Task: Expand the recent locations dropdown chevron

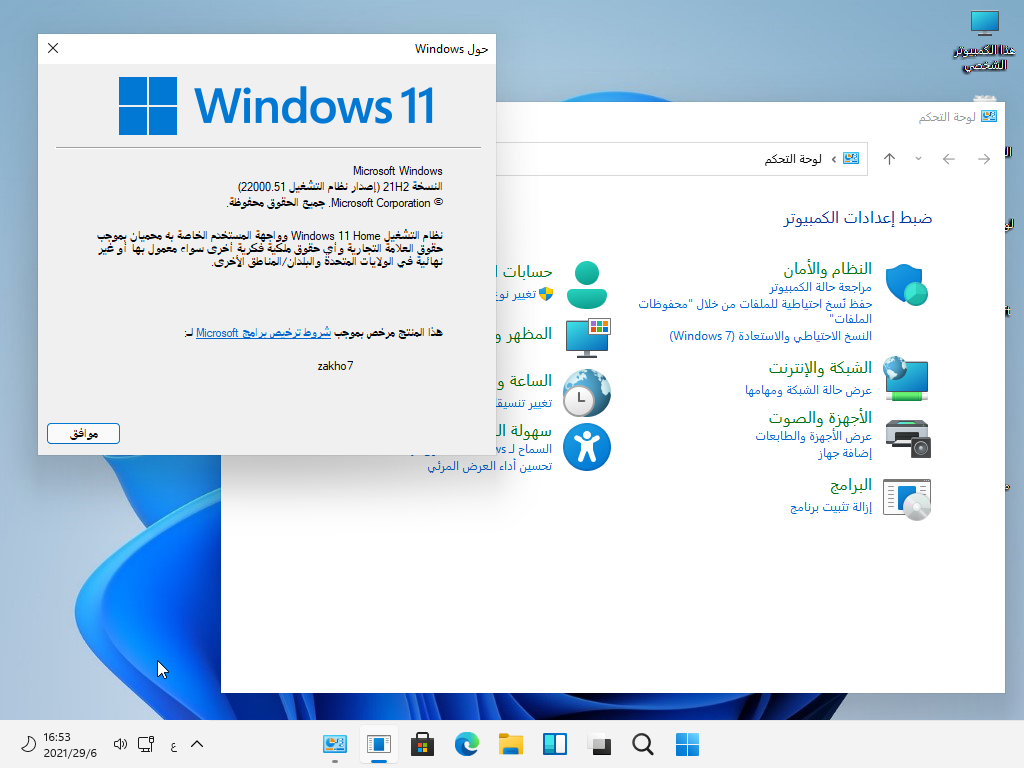Action: (x=918, y=159)
